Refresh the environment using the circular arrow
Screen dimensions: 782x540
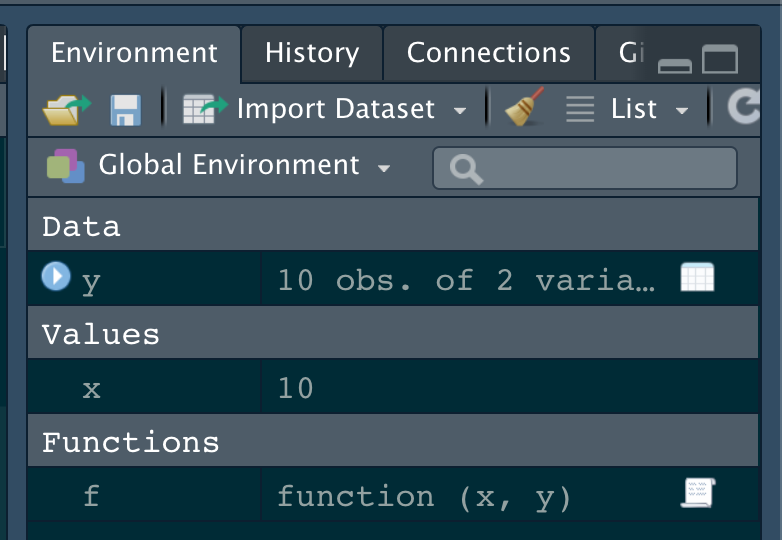pos(745,108)
